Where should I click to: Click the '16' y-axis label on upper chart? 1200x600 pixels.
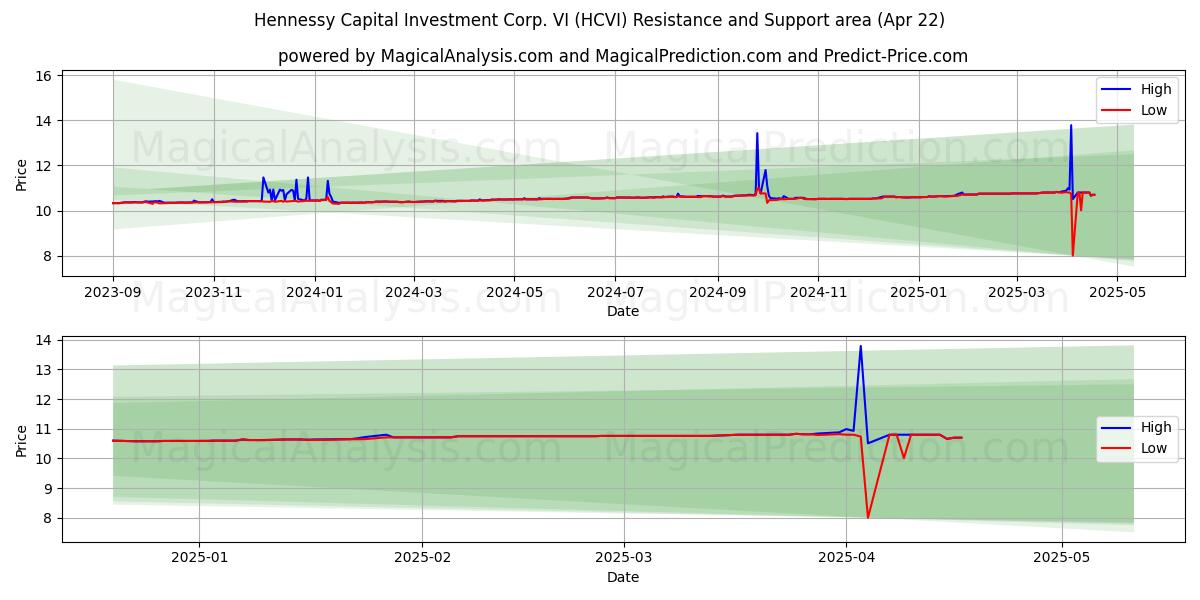(46, 76)
